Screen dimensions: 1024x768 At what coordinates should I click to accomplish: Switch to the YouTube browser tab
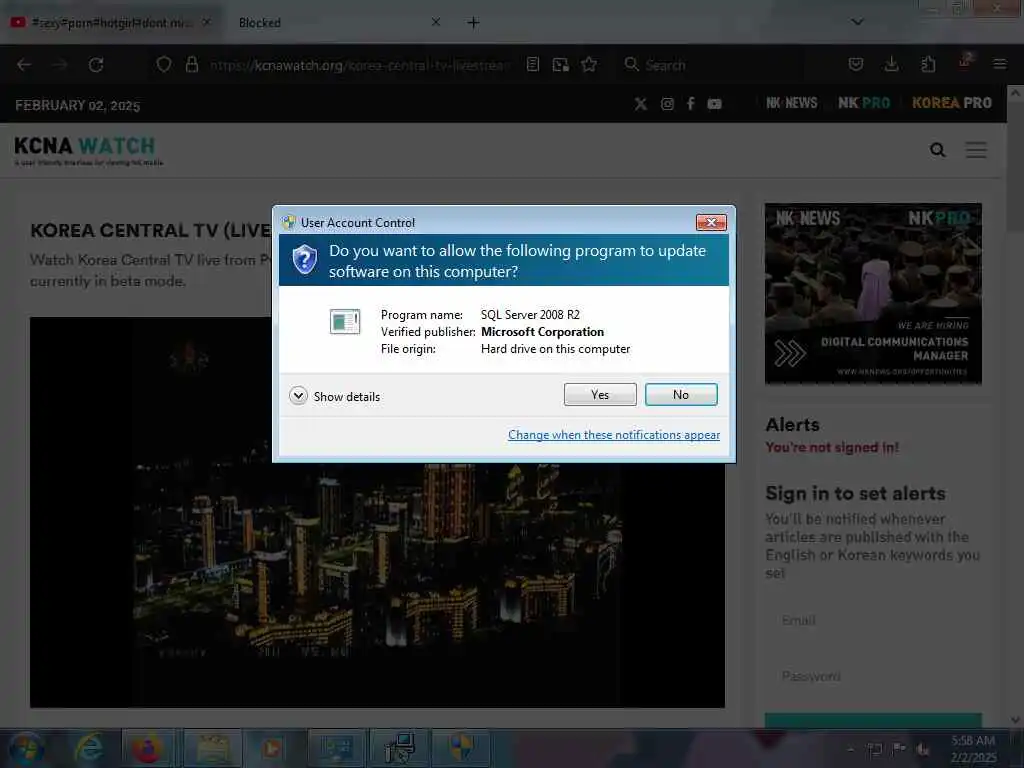tap(111, 23)
